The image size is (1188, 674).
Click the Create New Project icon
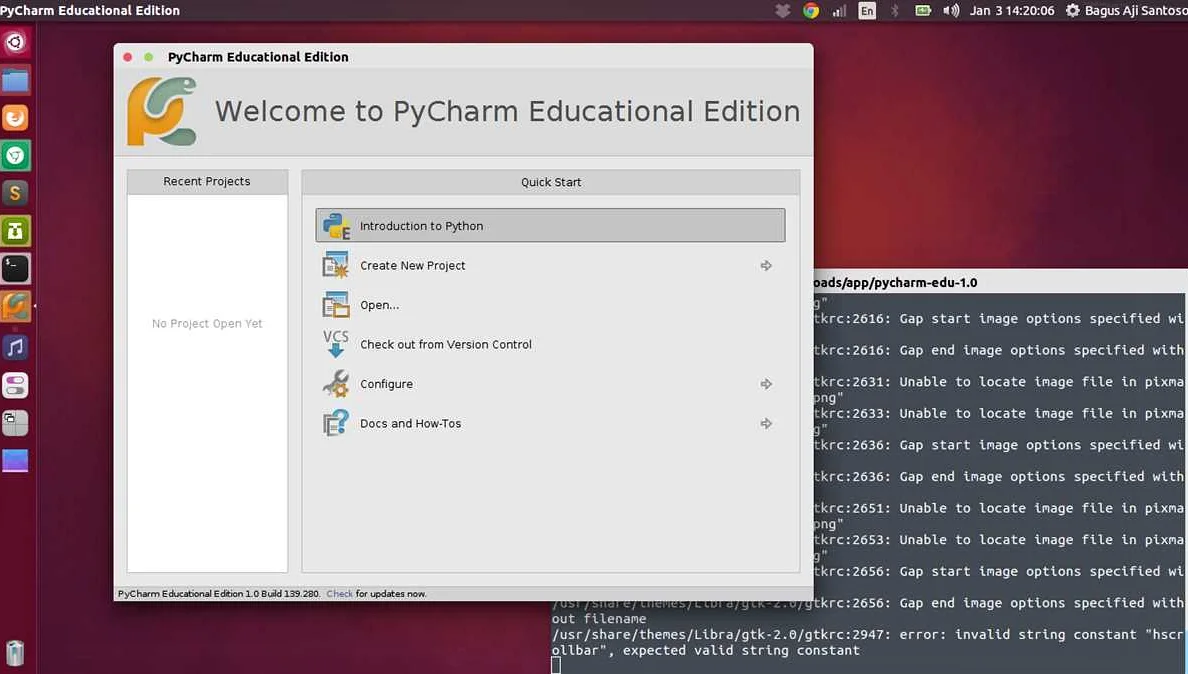coord(335,264)
